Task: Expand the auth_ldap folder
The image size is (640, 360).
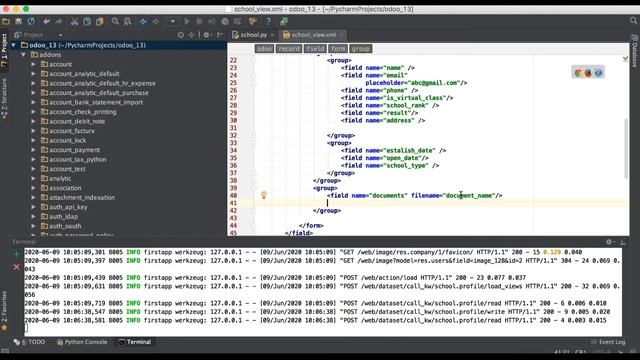Action: point(33,216)
